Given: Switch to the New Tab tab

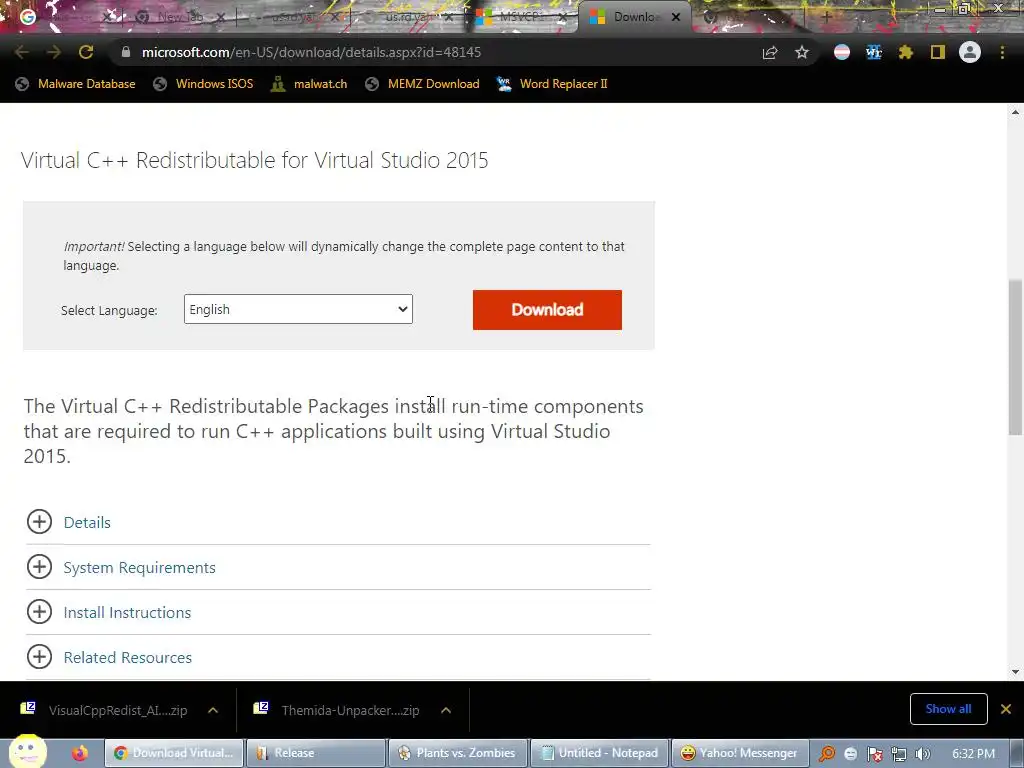Looking at the screenshot, I should click(x=176, y=17).
